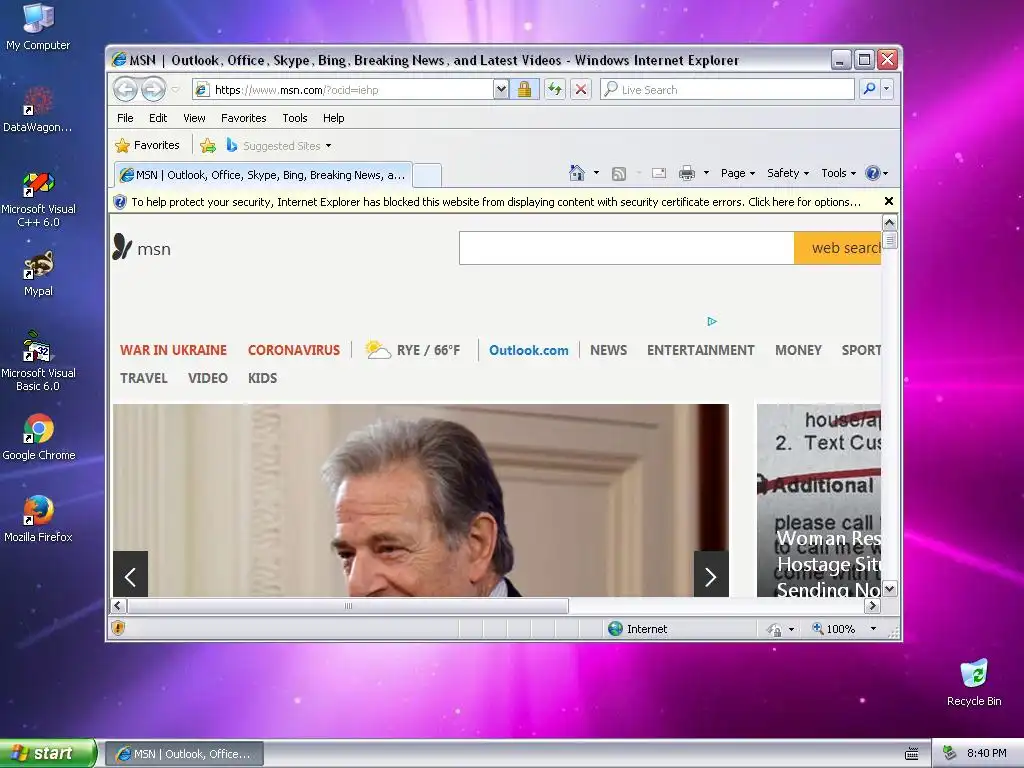Click the Home toolbar icon
This screenshot has width=1024, height=768.
pyautogui.click(x=577, y=173)
